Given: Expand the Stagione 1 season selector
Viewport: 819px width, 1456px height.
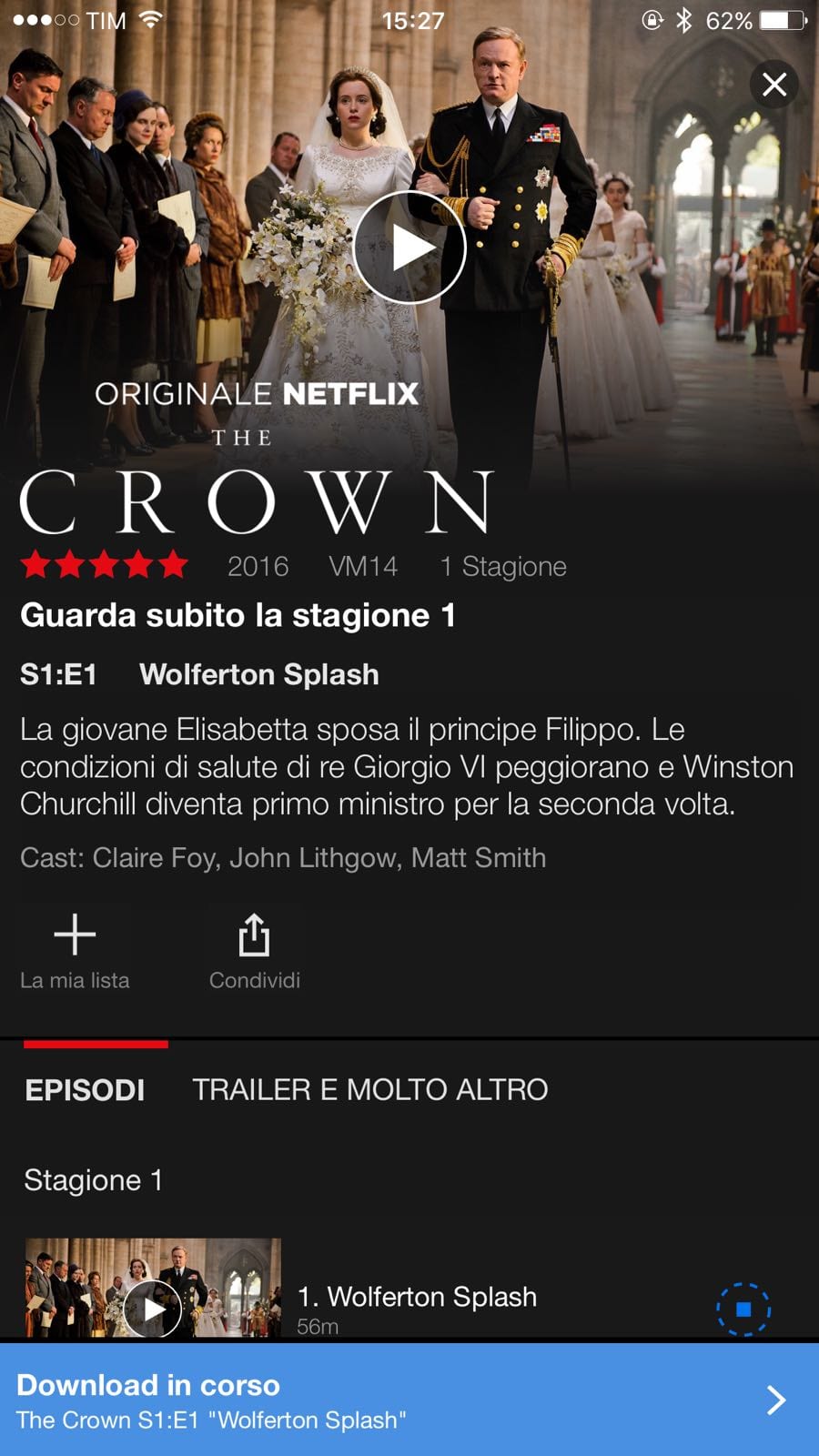Looking at the screenshot, I should coord(94,1180).
